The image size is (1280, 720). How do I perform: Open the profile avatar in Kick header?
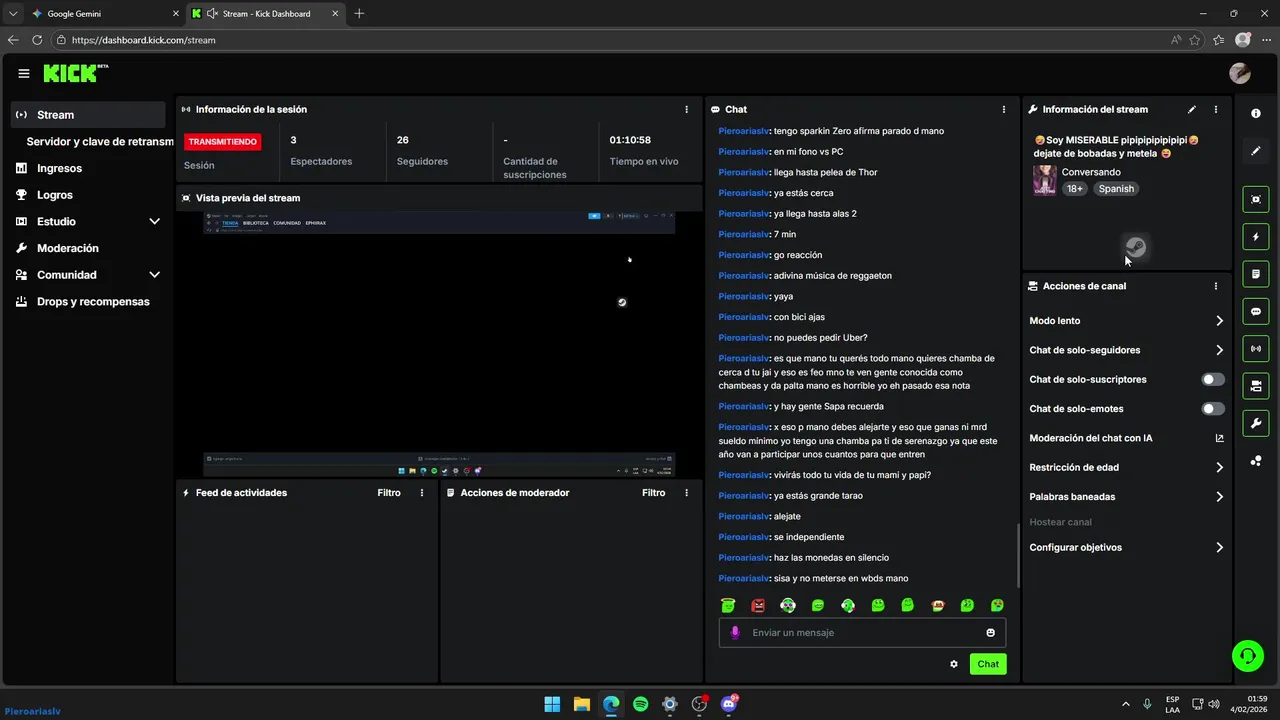tap(1240, 73)
